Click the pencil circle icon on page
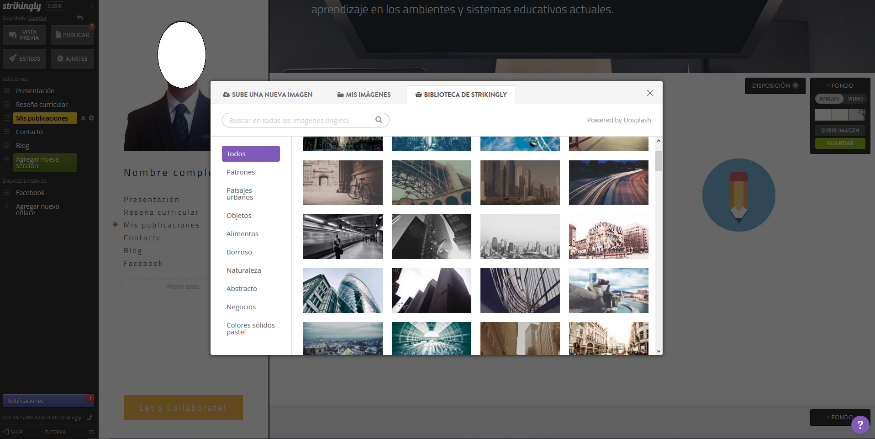The width and height of the screenshot is (875, 439). coord(739,194)
